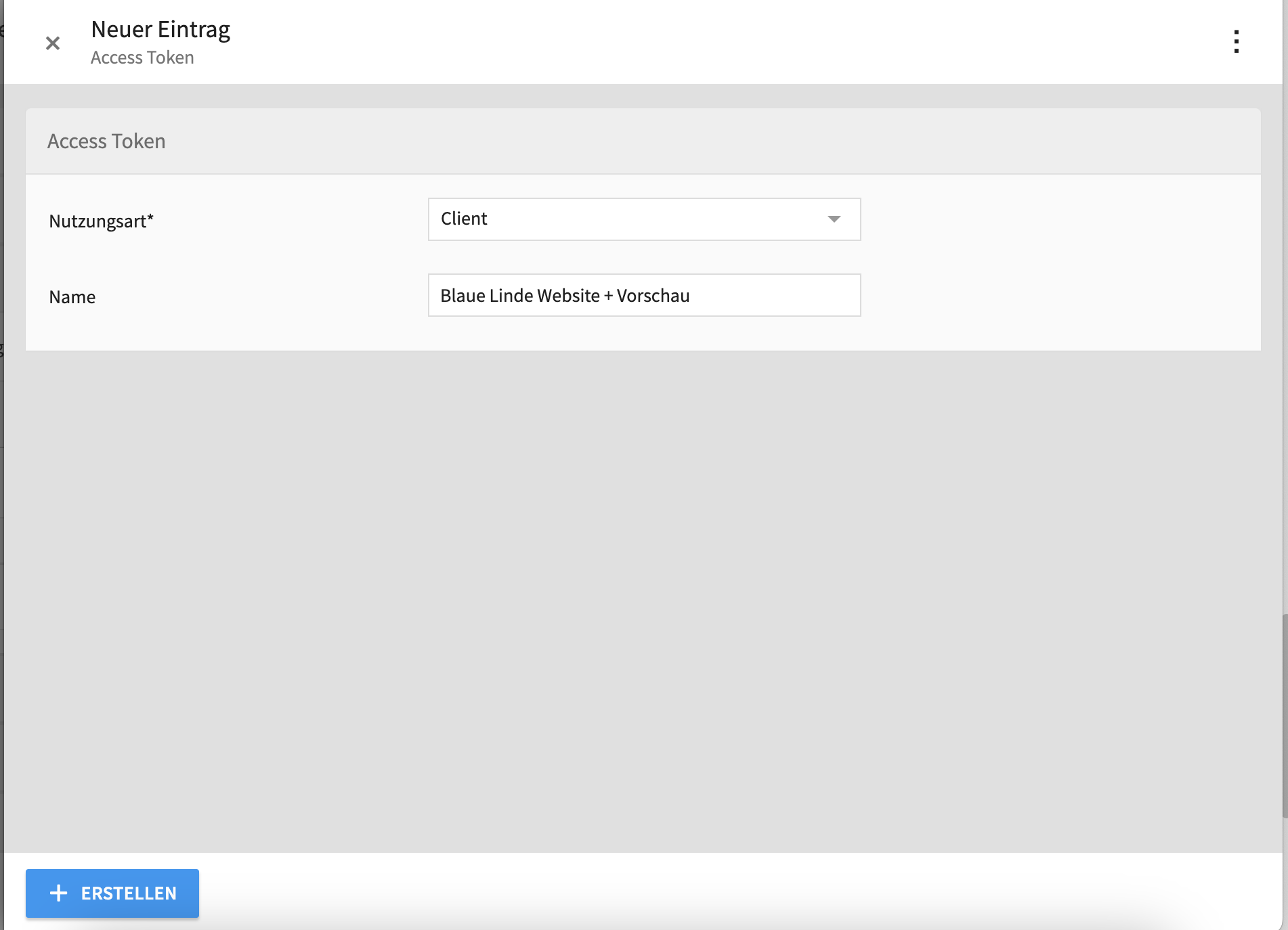
Task: Click the empty gray area below the form
Action: point(643,596)
